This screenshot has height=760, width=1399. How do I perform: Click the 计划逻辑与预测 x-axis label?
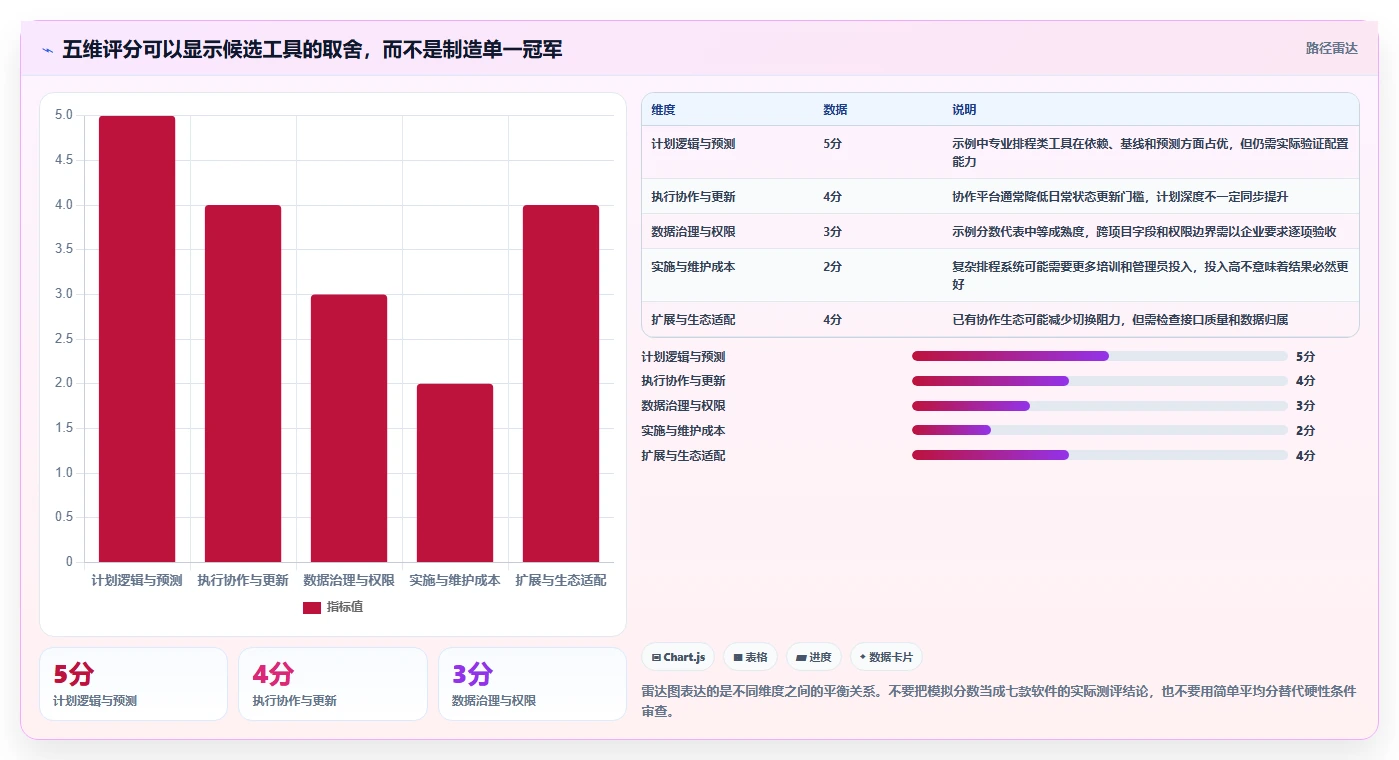point(137,580)
